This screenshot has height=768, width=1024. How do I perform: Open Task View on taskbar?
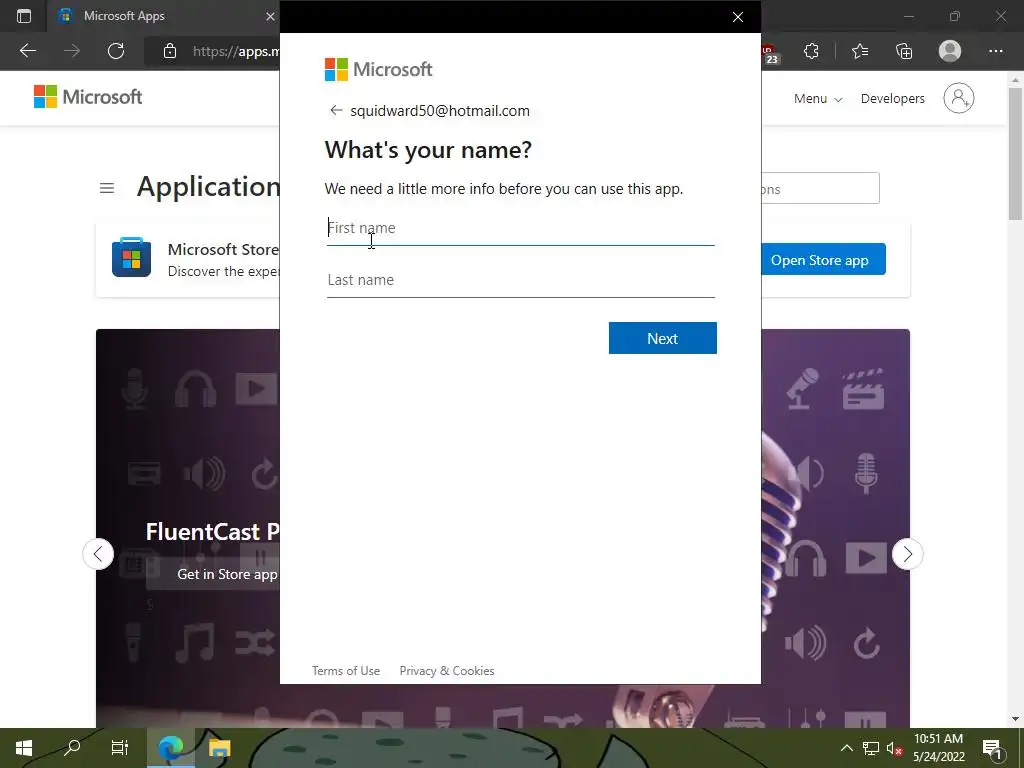(x=120, y=748)
